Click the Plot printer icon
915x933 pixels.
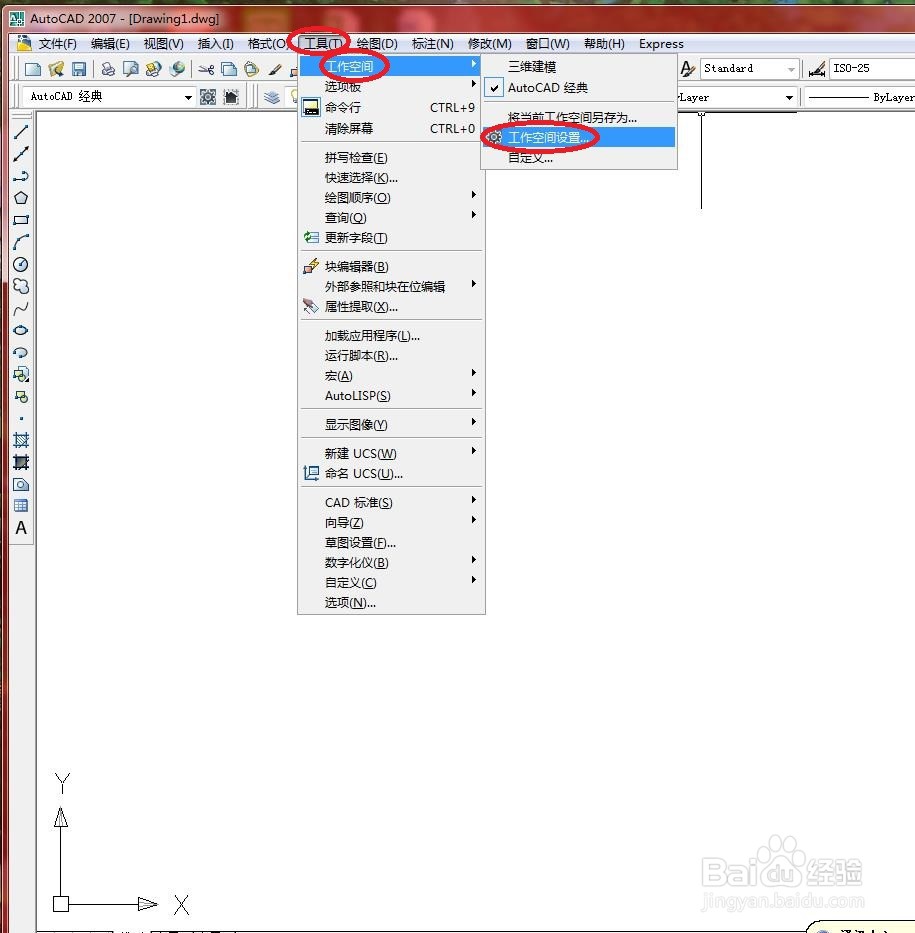point(108,69)
